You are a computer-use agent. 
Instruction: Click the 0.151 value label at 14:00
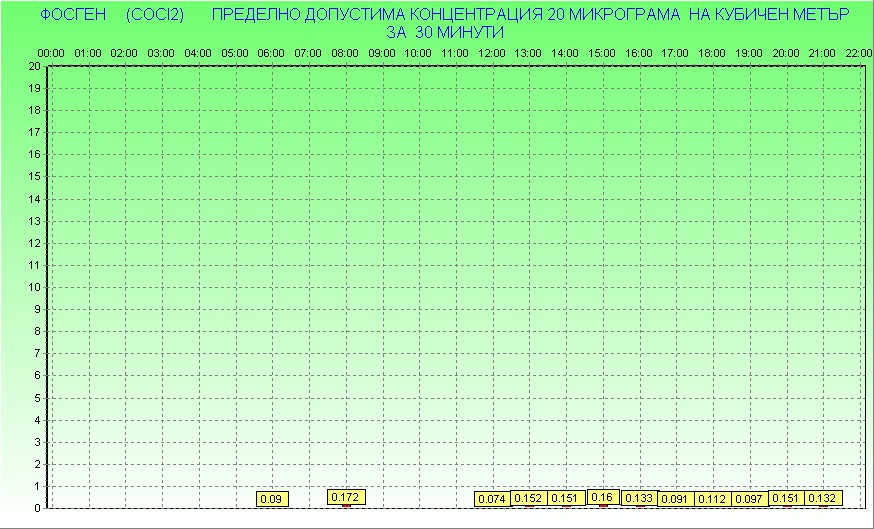point(565,498)
